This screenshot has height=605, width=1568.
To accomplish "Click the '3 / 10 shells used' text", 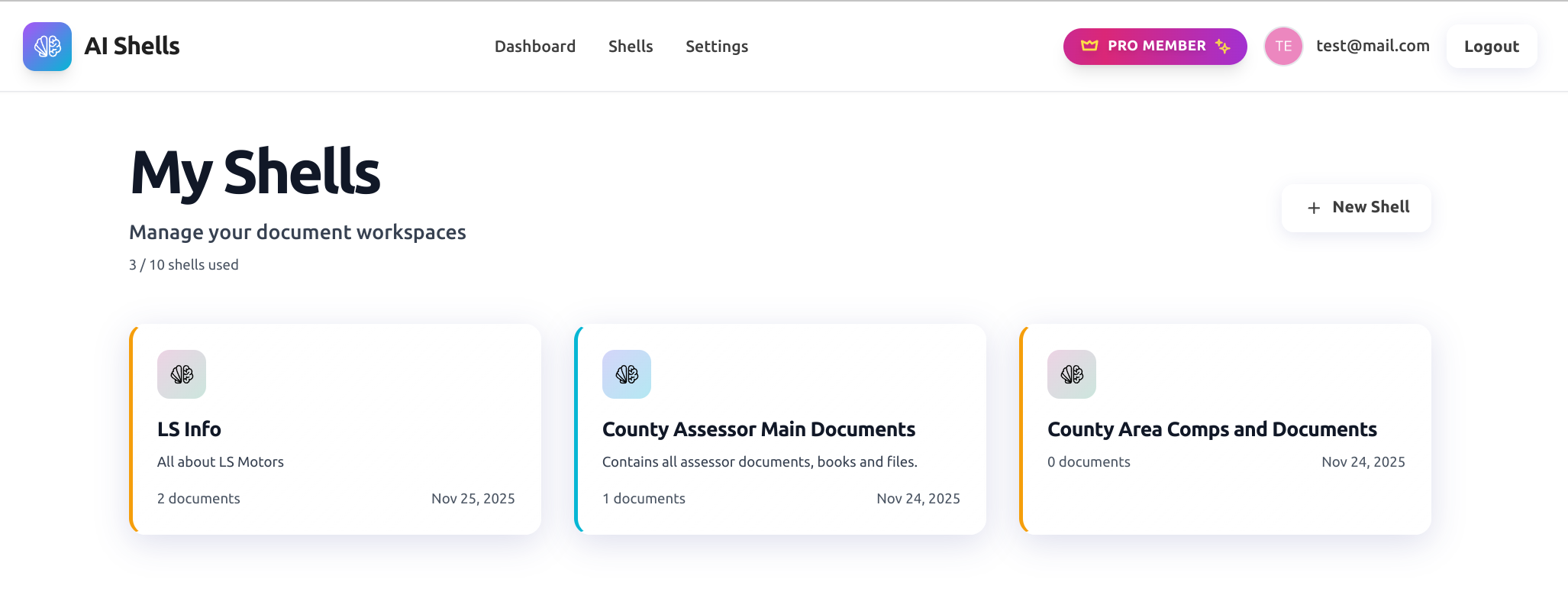I will pyautogui.click(x=184, y=265).
